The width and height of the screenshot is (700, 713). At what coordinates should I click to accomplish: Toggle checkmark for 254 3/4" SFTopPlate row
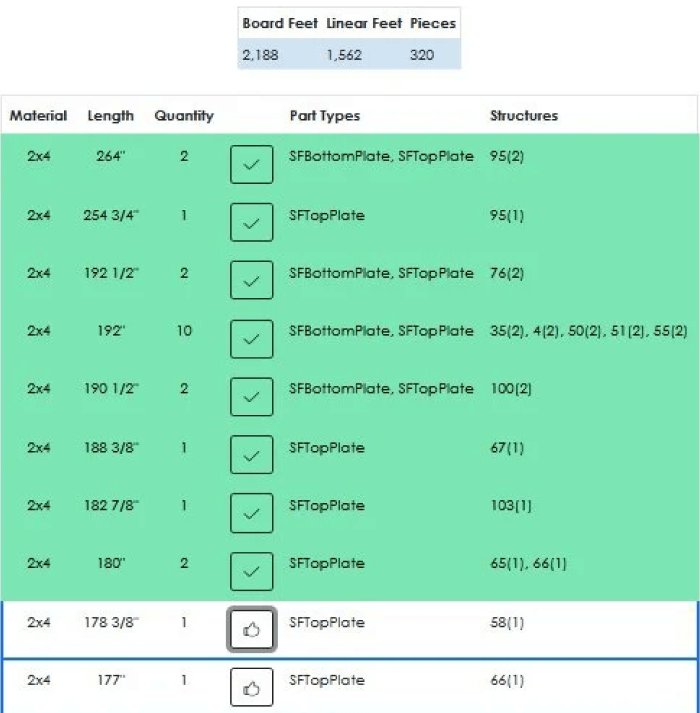tap(251, 222)
